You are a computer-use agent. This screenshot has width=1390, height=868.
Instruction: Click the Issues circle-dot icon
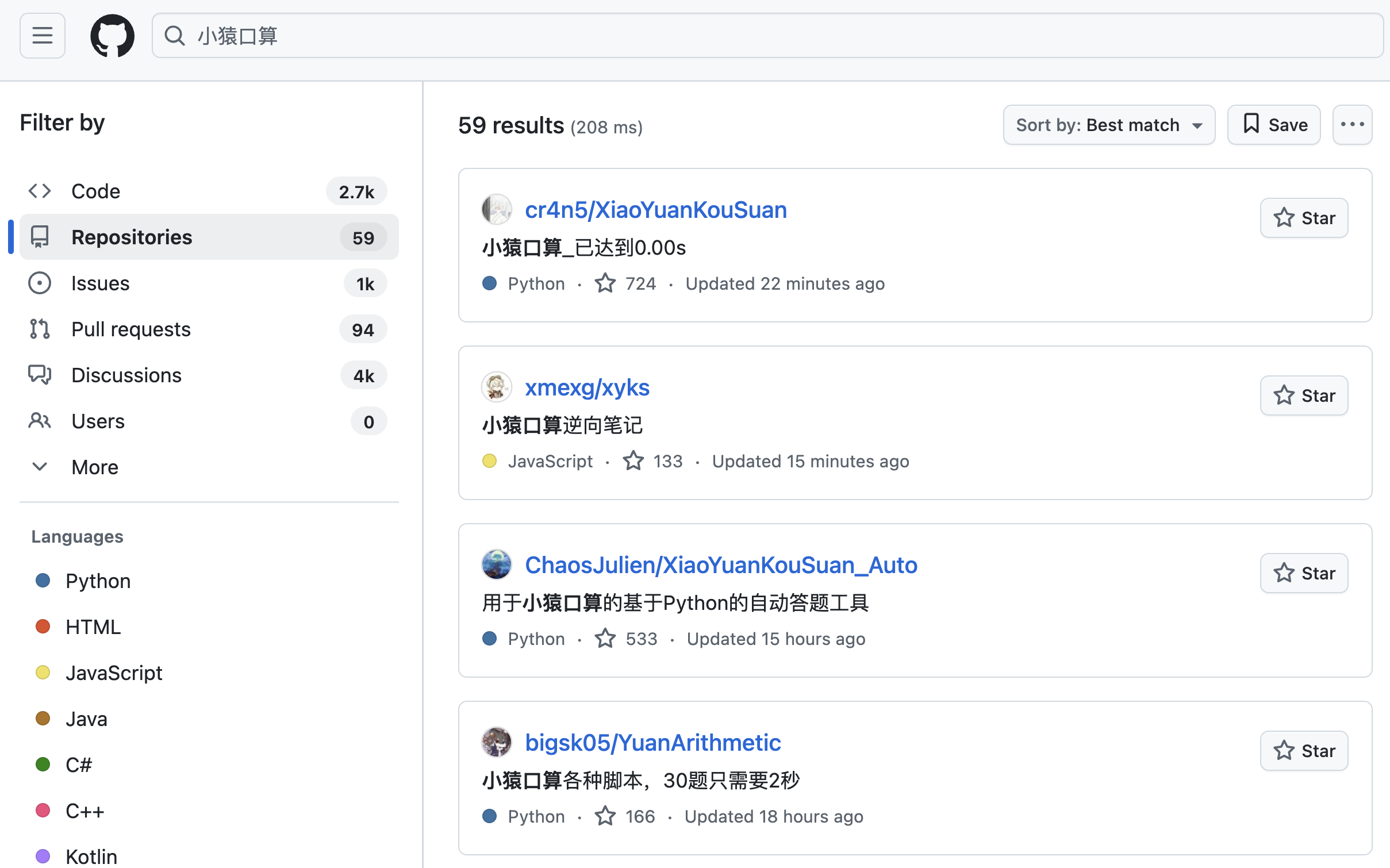[x=40, y=283]
